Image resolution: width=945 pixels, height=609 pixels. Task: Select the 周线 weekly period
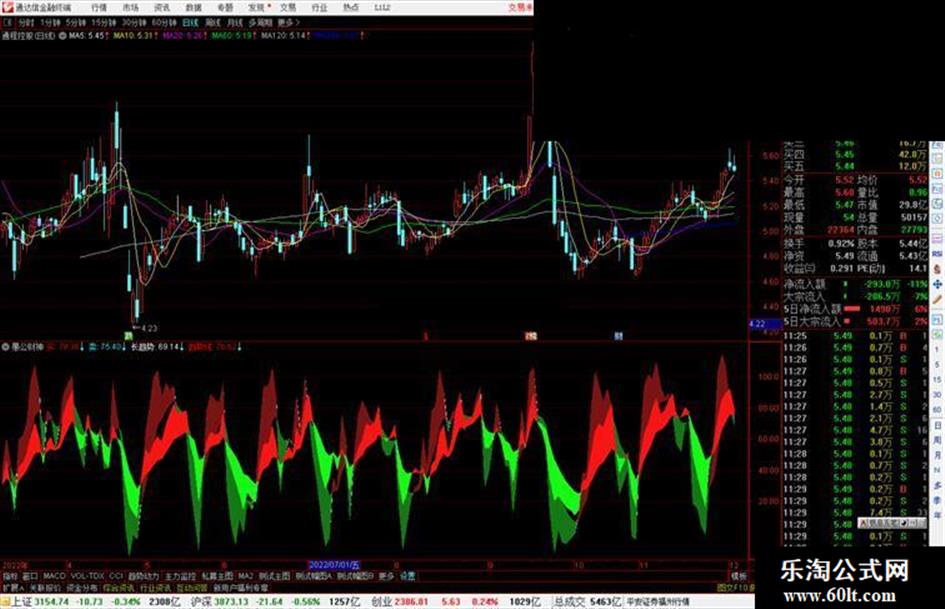(213, 22)
